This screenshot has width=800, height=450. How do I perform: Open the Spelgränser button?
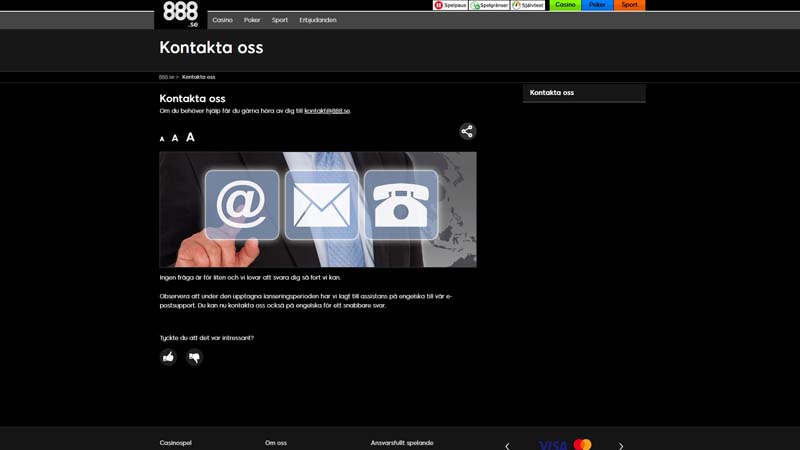(489, 5)
